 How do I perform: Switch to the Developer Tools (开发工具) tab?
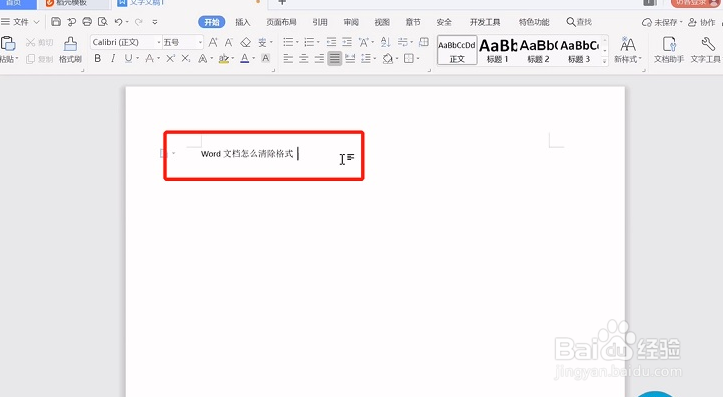click(x=485, y=22)
